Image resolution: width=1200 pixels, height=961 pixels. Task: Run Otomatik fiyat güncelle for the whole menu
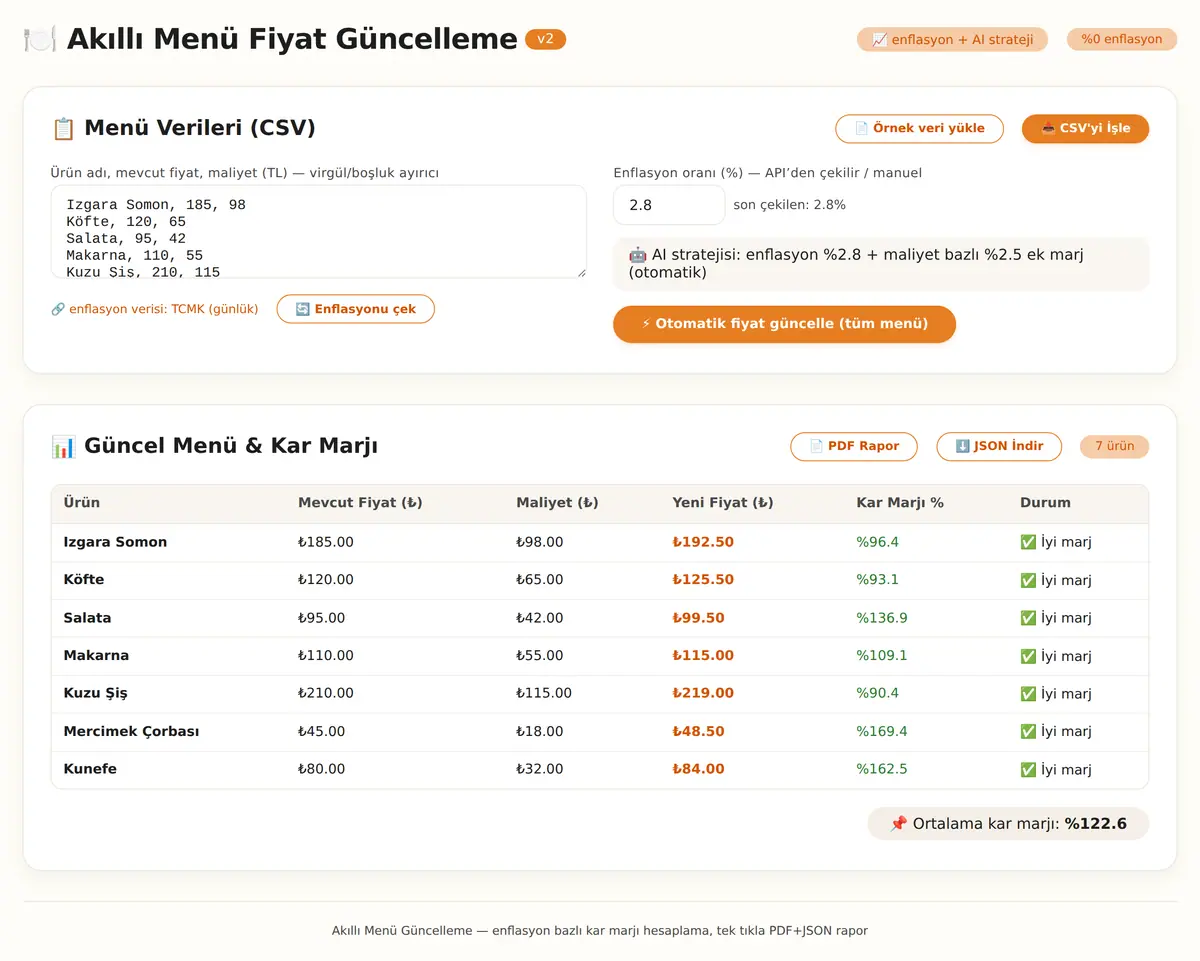click(x=784, y=324)
